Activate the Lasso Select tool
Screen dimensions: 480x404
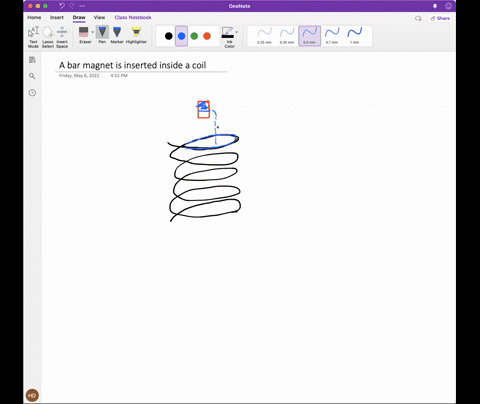click(x=48, y=37)
